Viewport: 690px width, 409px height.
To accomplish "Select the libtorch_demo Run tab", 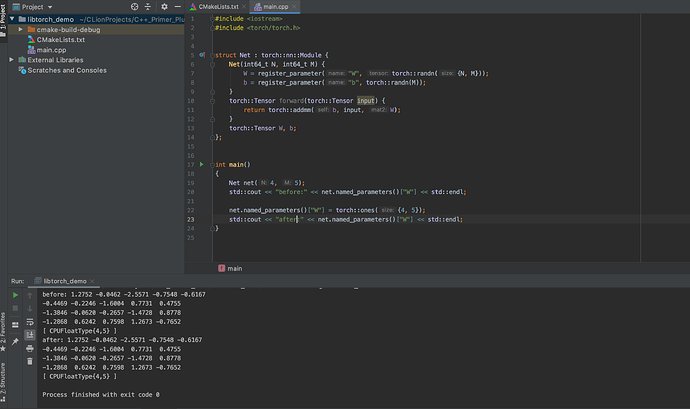I will 64,282.
